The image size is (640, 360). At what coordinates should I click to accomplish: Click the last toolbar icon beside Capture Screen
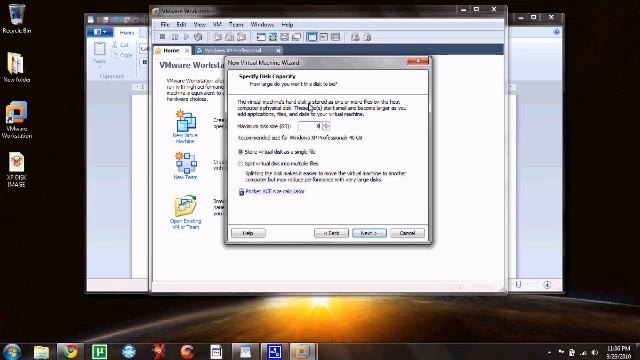[367, 37]
